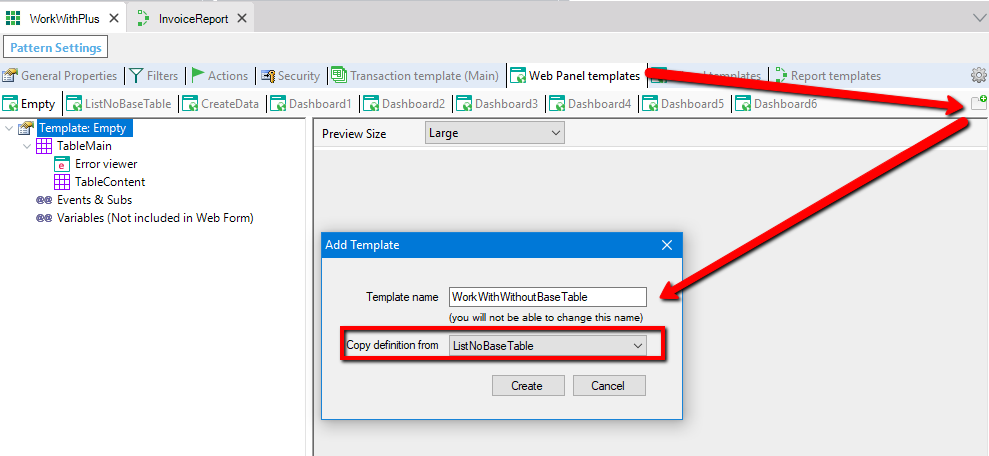Select Events & Subs tree item

coord(94,200)
